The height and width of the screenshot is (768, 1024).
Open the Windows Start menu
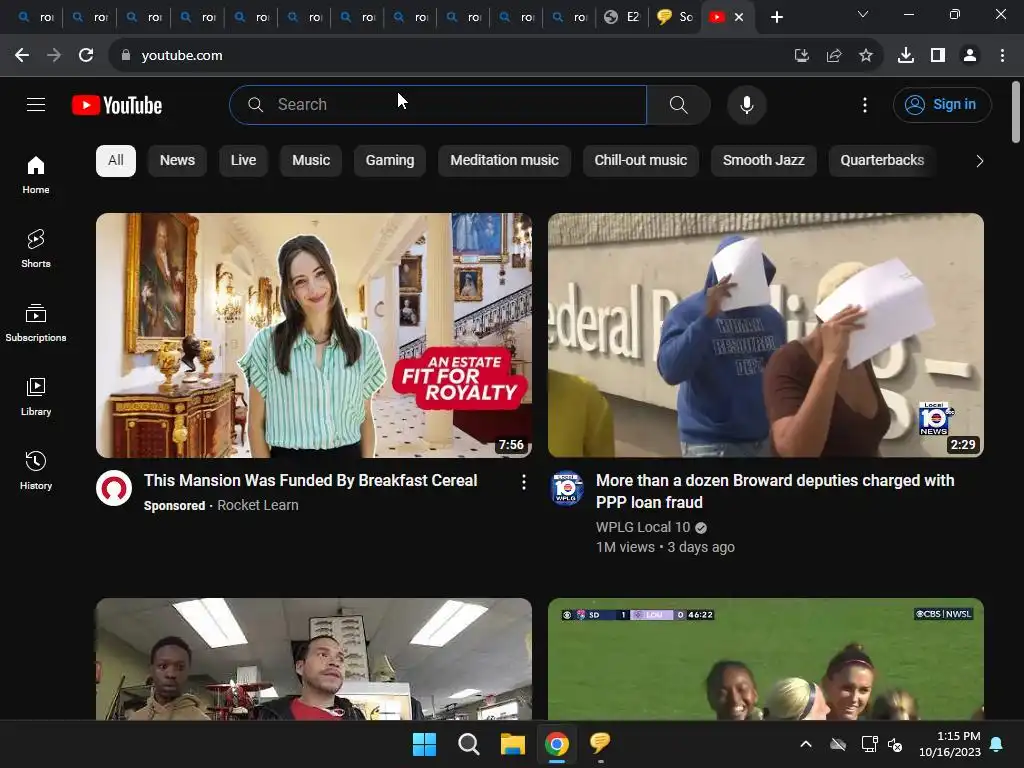coord(424,744)
